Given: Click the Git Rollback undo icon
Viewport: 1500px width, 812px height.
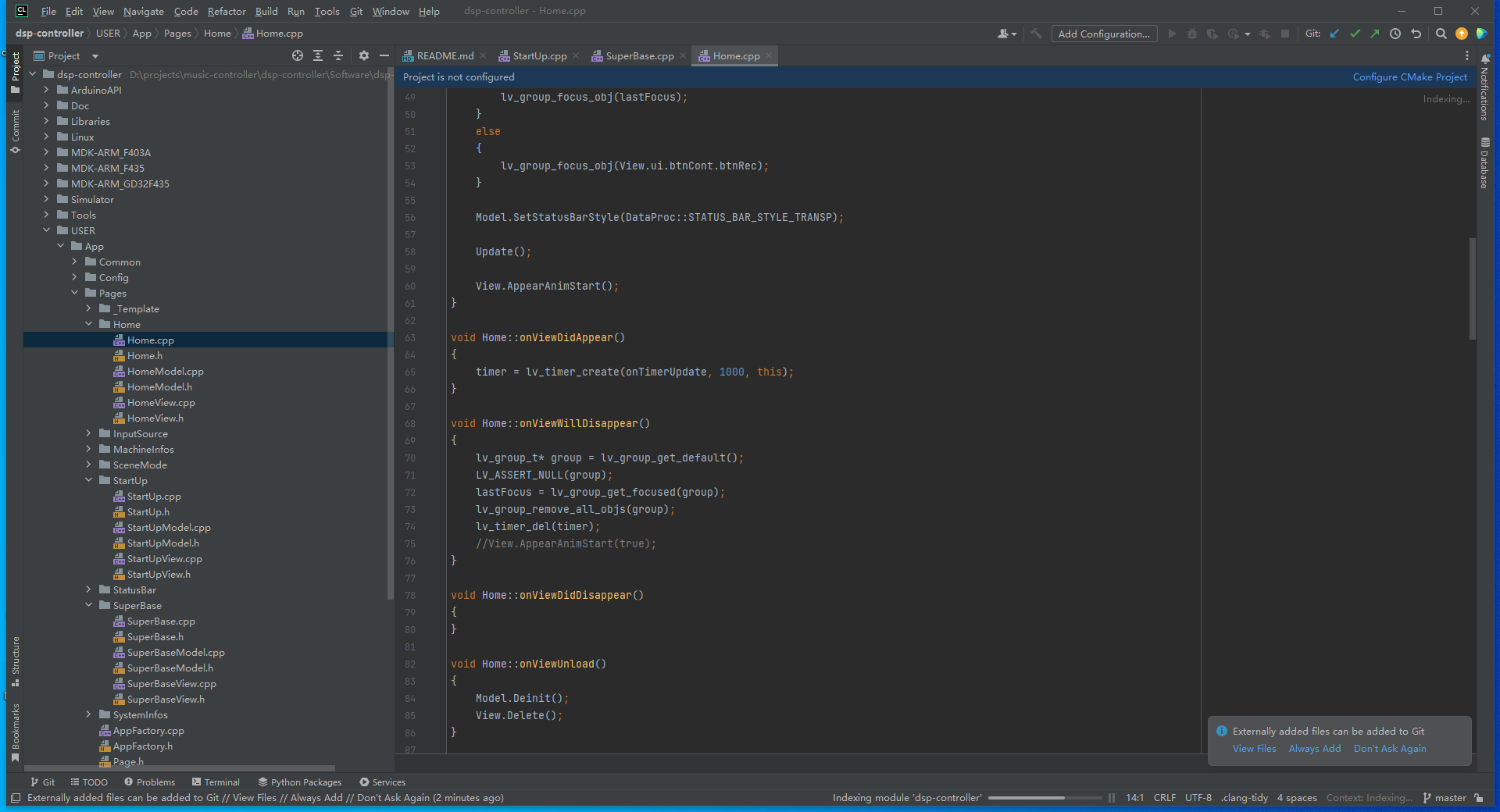Looking at the screenshot, I should pos(1416,34).
